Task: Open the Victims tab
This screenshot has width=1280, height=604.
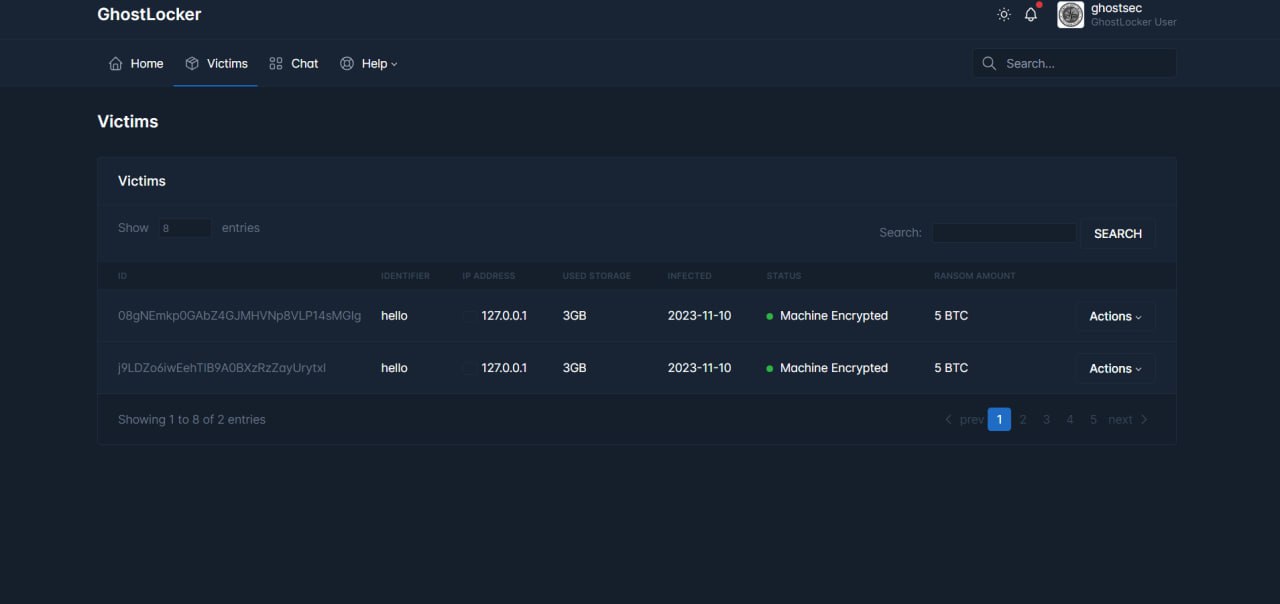Action: (226, 64)
